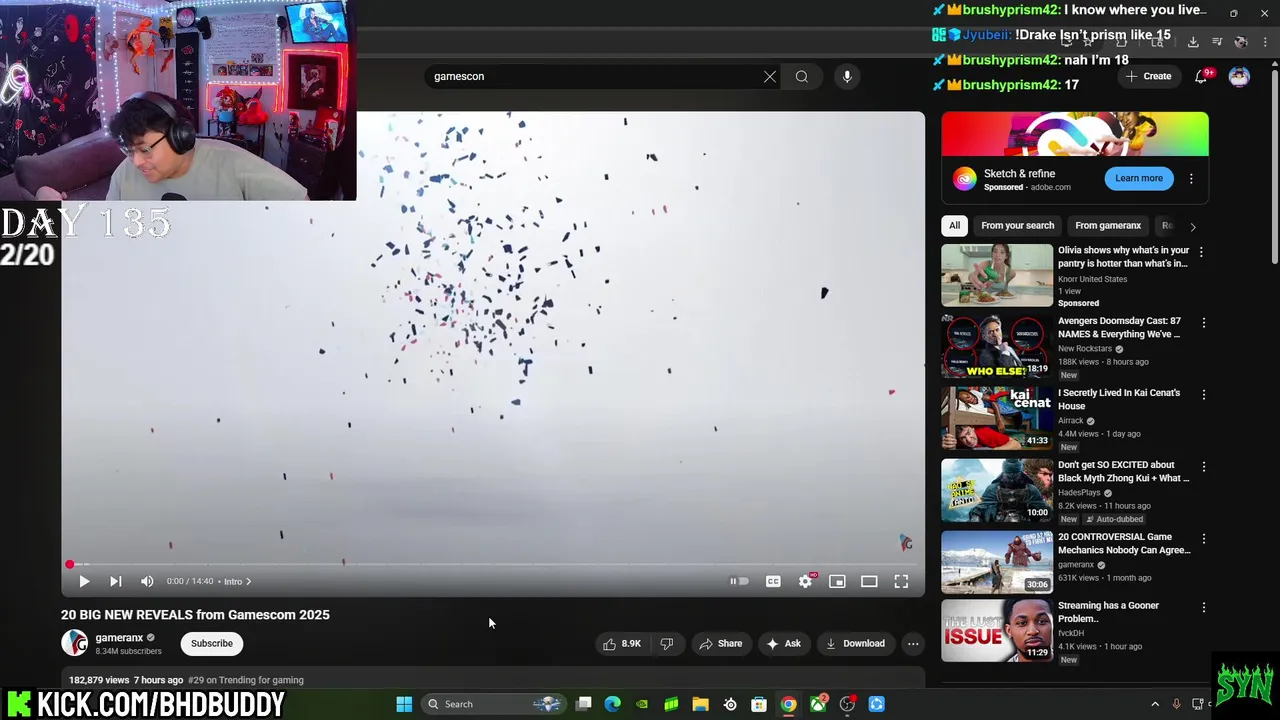Open Knorr sponsored video thumbnail
The height and width of the screenshot is (720, 1280).
pyautogui.click(x=997, y=275)
